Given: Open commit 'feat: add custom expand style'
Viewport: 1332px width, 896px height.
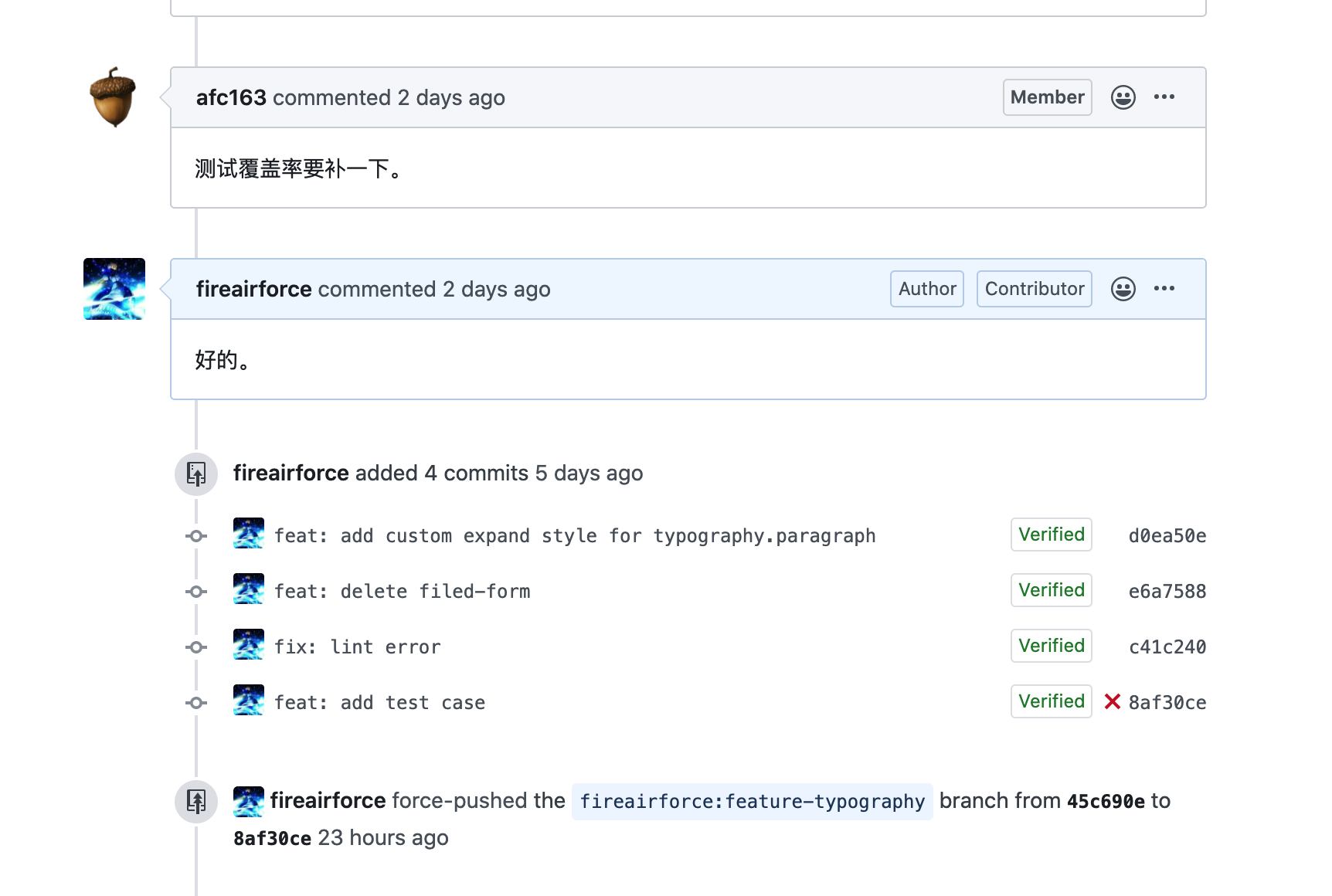Looking at the screenshot, I should [x=574, y=536].
